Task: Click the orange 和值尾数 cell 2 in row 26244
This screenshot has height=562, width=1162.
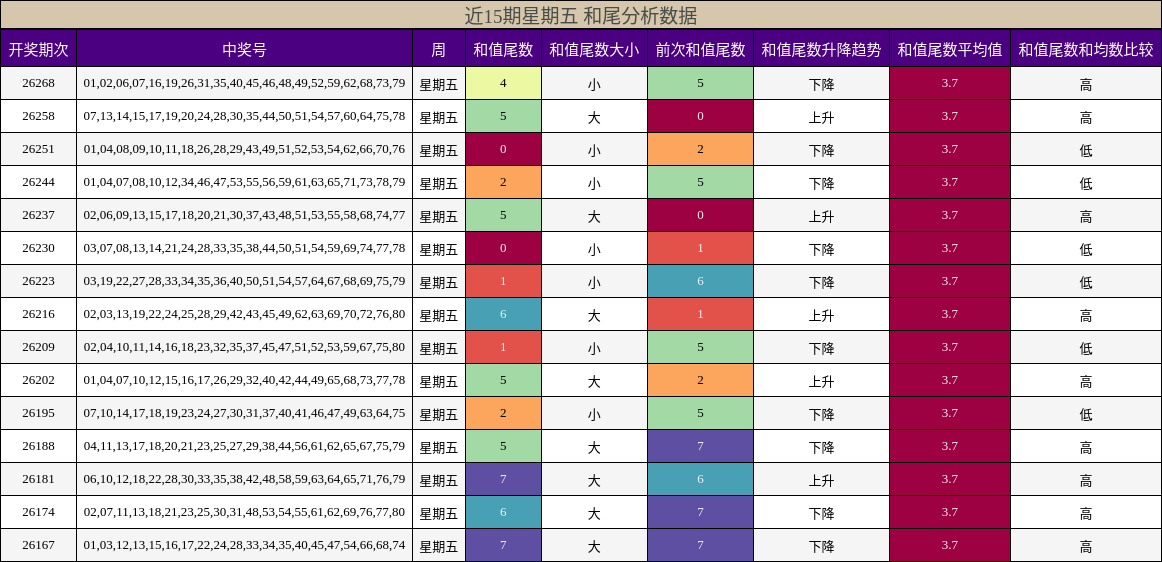Action: coord(503,182)
